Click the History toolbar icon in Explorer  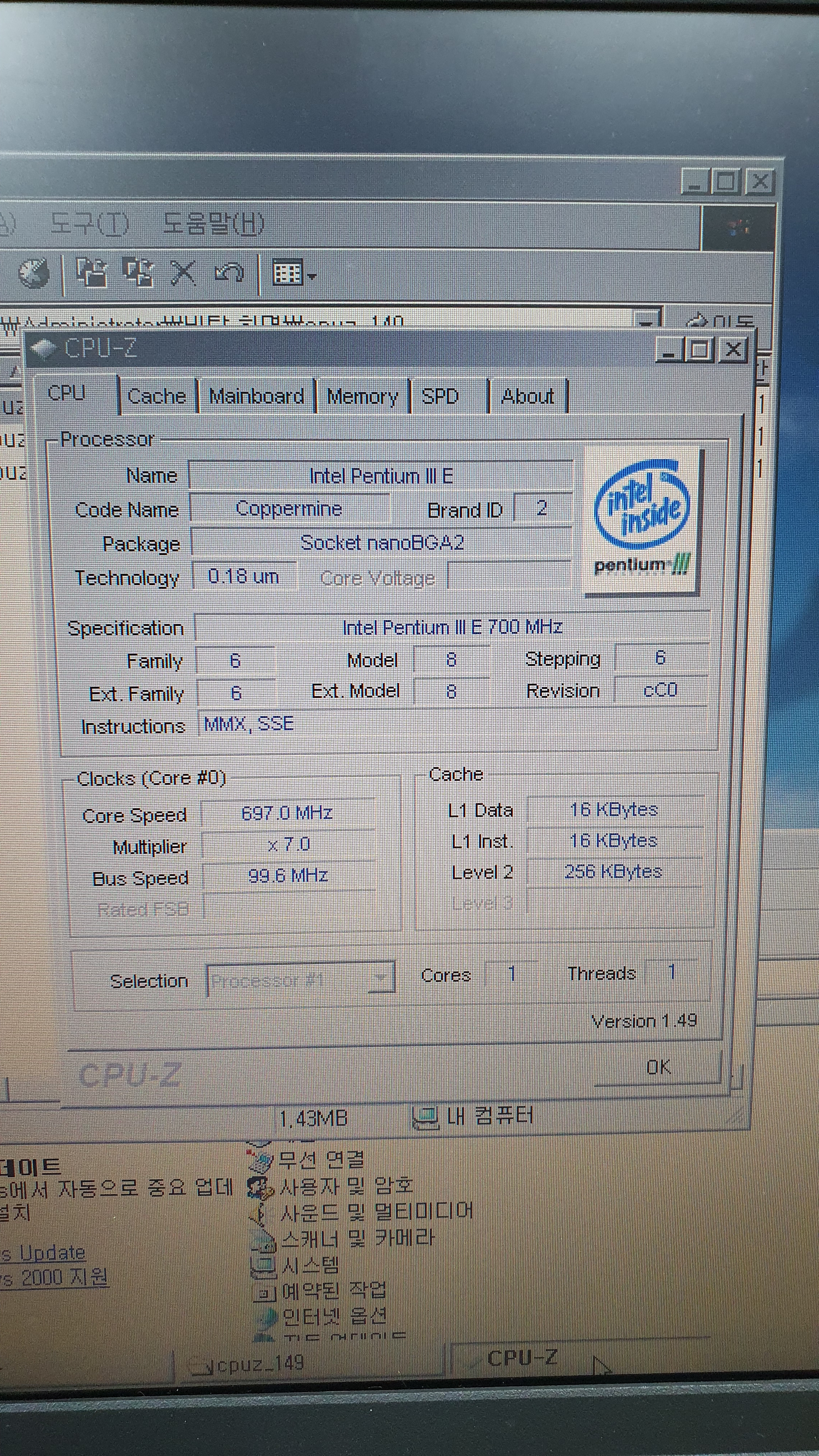(x=34, y=274)
